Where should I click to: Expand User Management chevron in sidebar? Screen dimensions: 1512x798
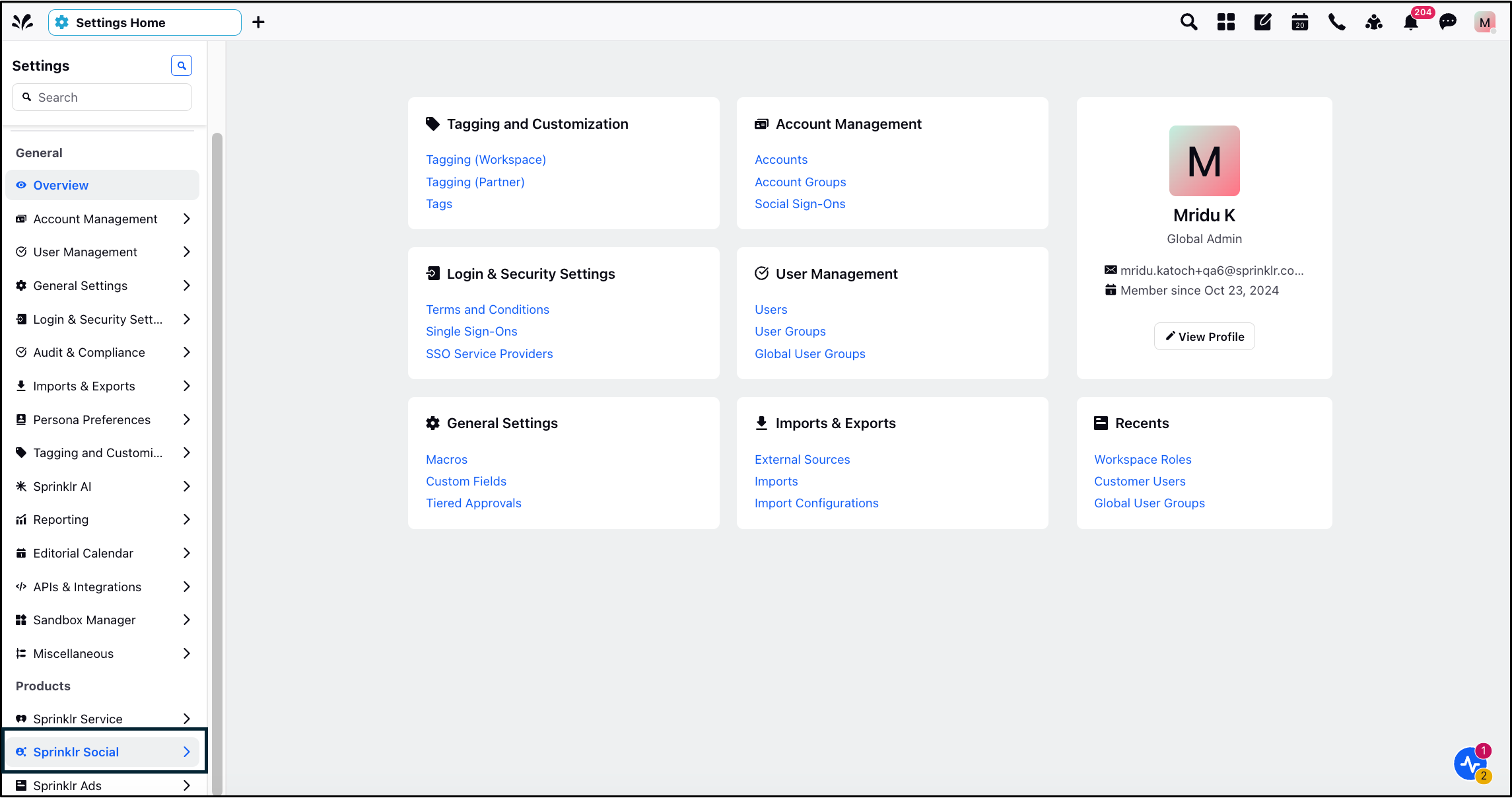[187, 252]
